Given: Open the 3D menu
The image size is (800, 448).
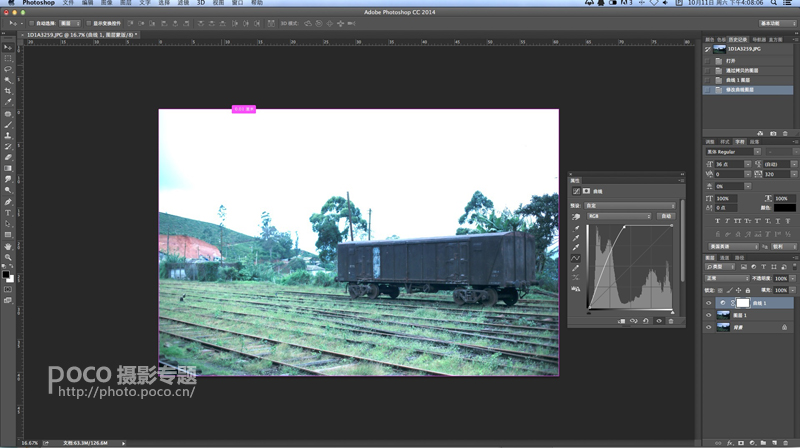Looking at the screenshot, I should point(201,3).
